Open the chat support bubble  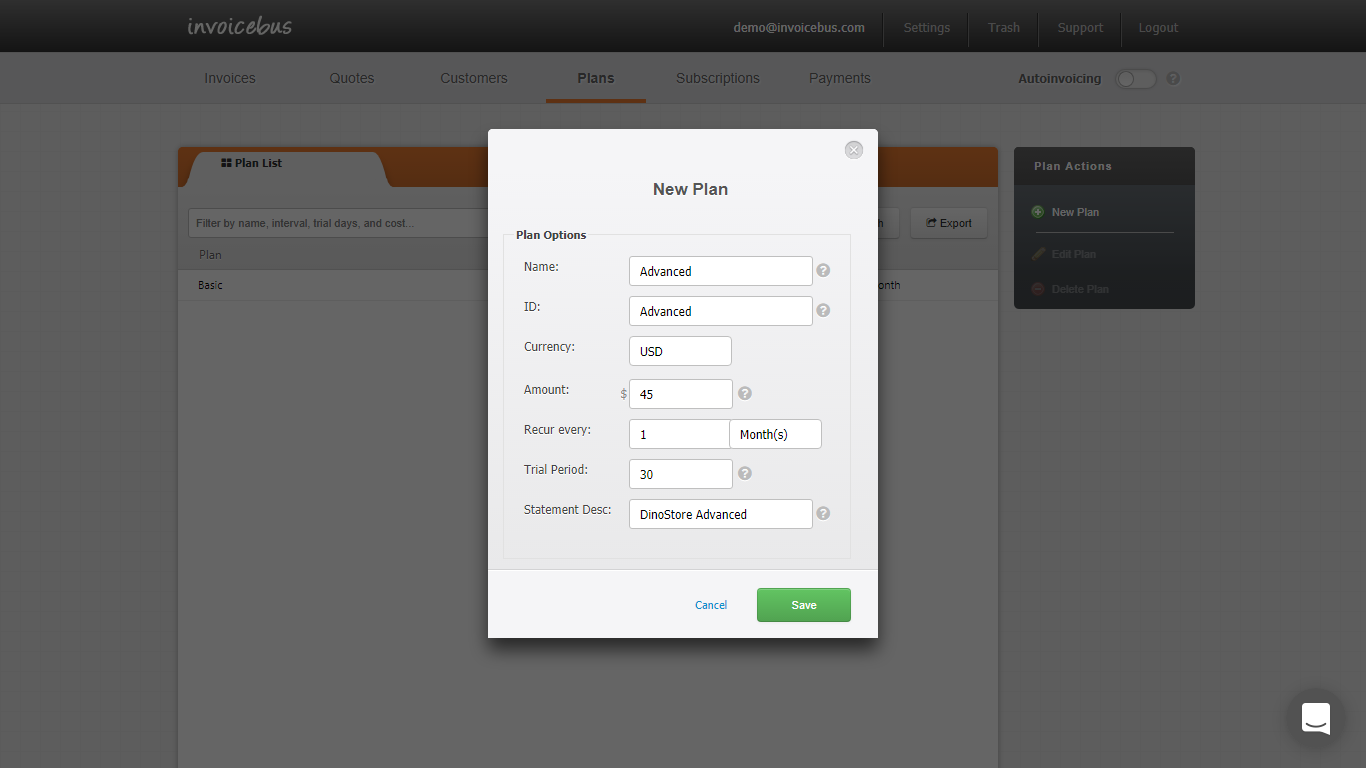[1315, 718]
